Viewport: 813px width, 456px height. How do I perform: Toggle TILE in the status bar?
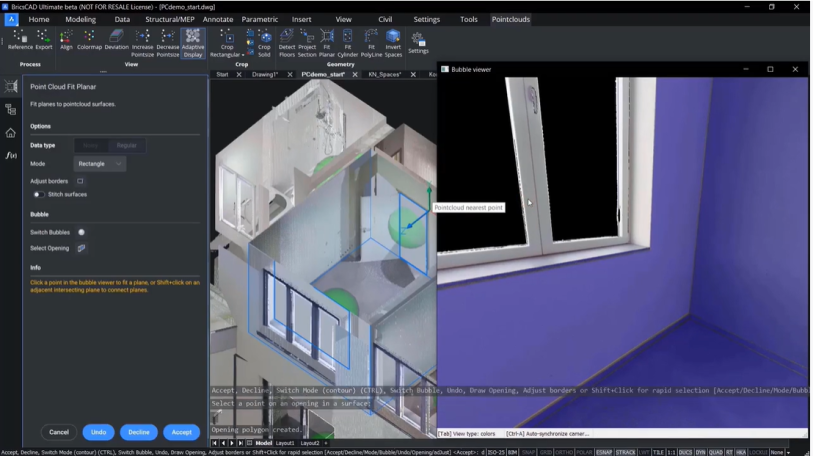pyautogui.click(x=658, y=452)
